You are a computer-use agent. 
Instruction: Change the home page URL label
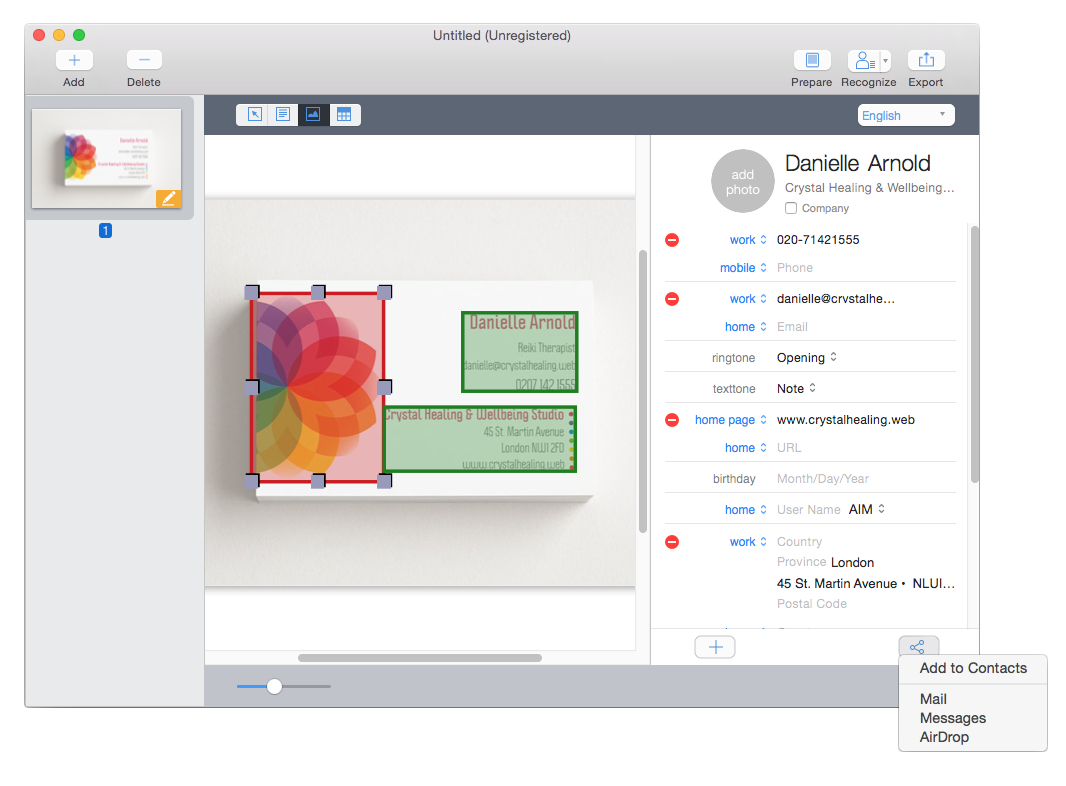(x=731, y=420)
